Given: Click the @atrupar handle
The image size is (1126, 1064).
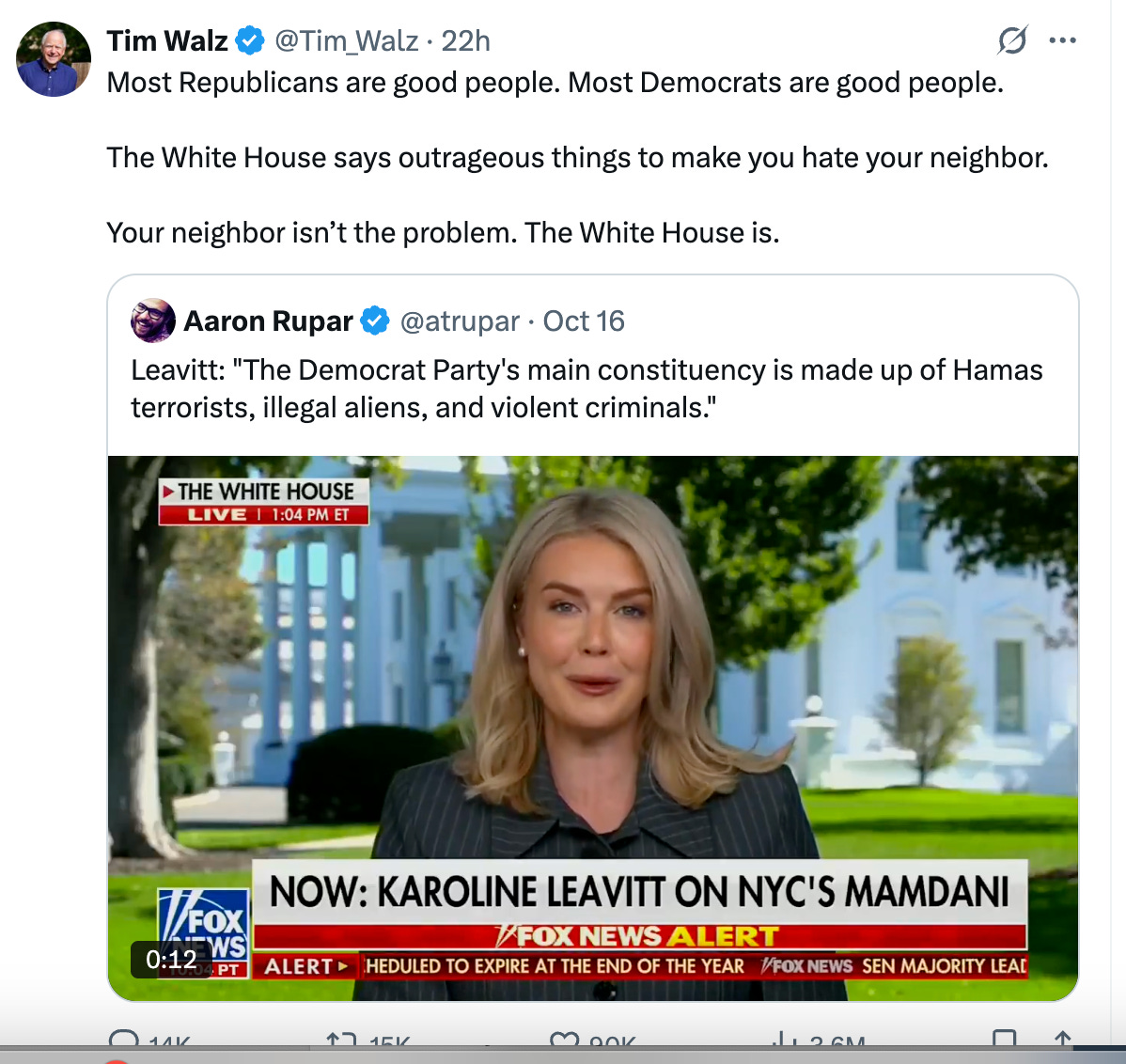Looking at the screenshot, I should tap(460, 321).
